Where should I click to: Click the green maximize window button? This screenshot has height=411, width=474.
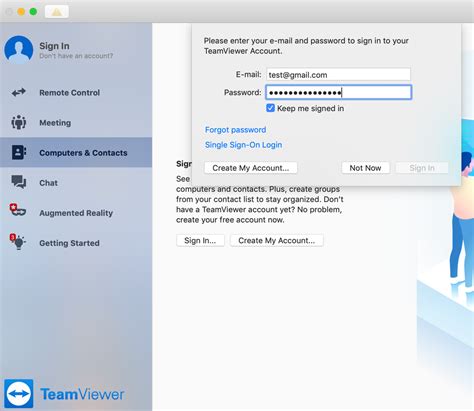point(33,12)
